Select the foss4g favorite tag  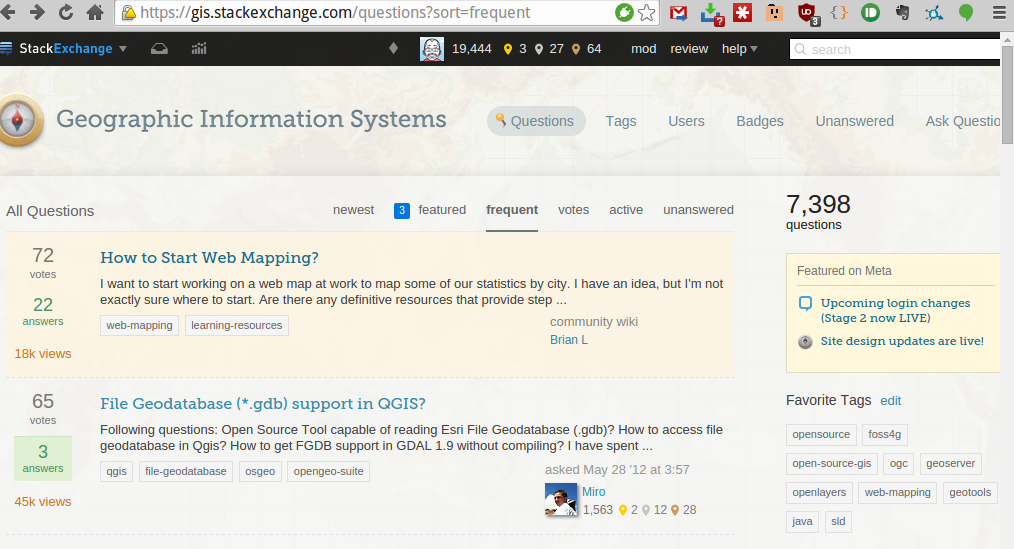[x=885, y=435]
